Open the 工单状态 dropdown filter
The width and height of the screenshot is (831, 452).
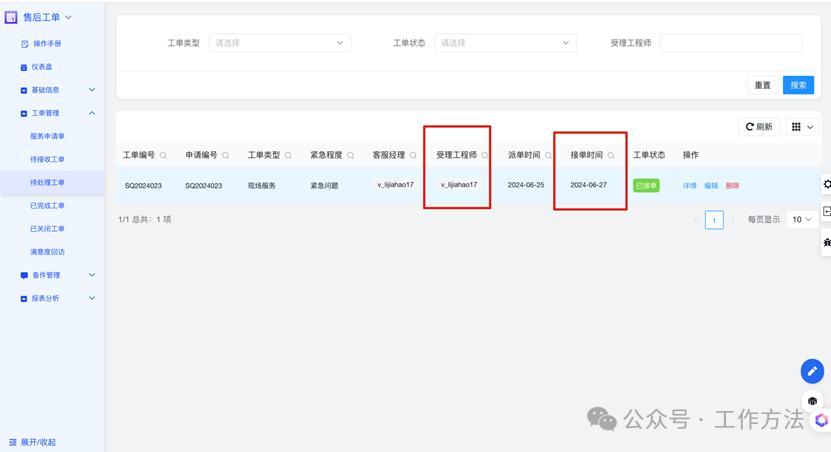(505, 43)
